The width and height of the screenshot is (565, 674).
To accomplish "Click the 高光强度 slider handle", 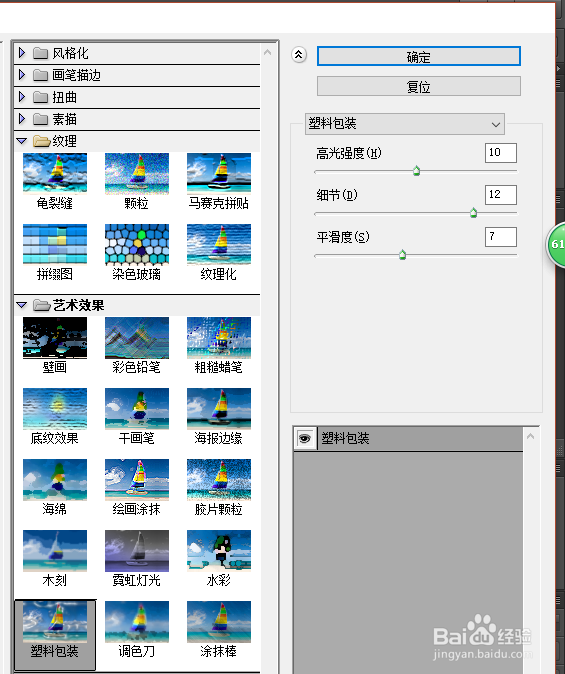I will tap(416, 171).
